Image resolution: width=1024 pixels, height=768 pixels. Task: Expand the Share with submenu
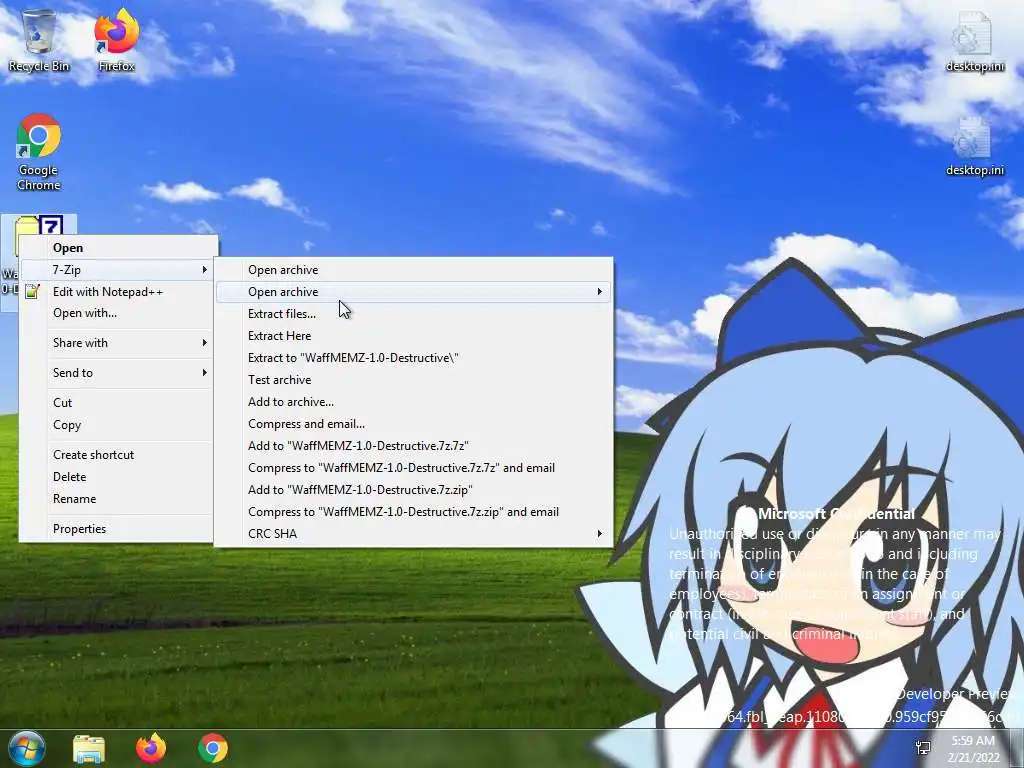[116, 343]
